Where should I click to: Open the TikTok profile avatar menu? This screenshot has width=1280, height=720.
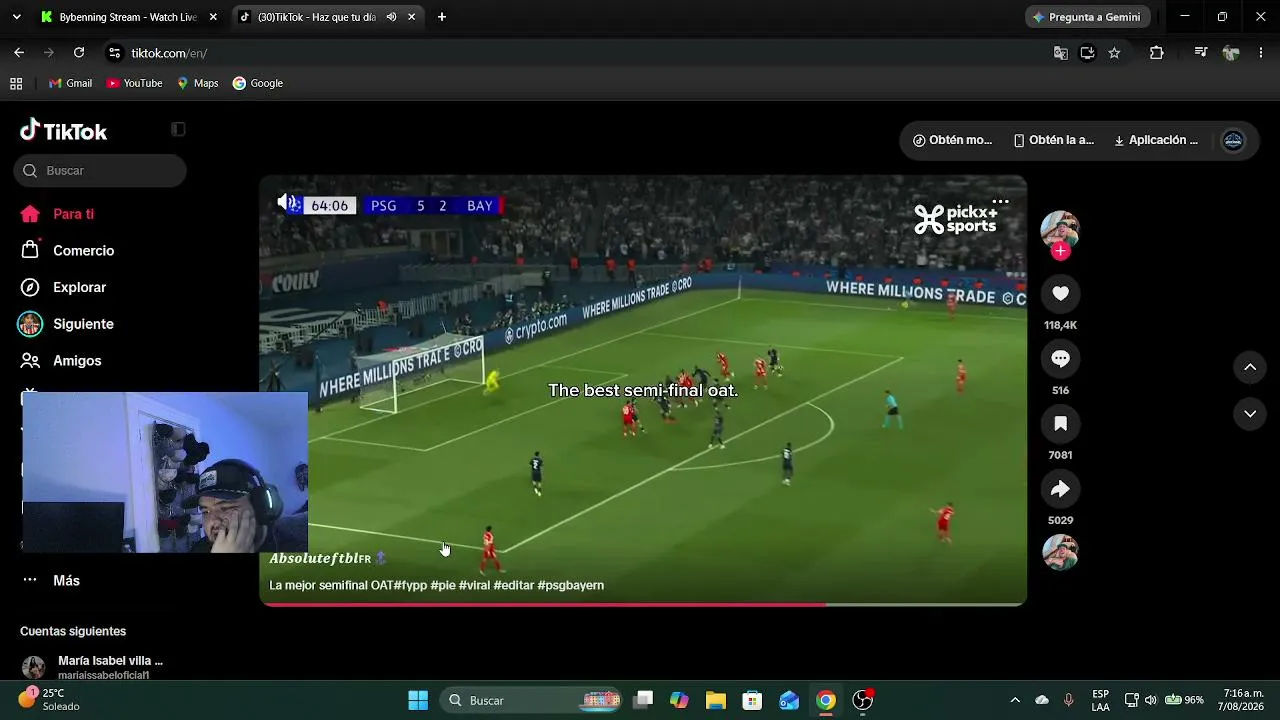(1233, 140)
